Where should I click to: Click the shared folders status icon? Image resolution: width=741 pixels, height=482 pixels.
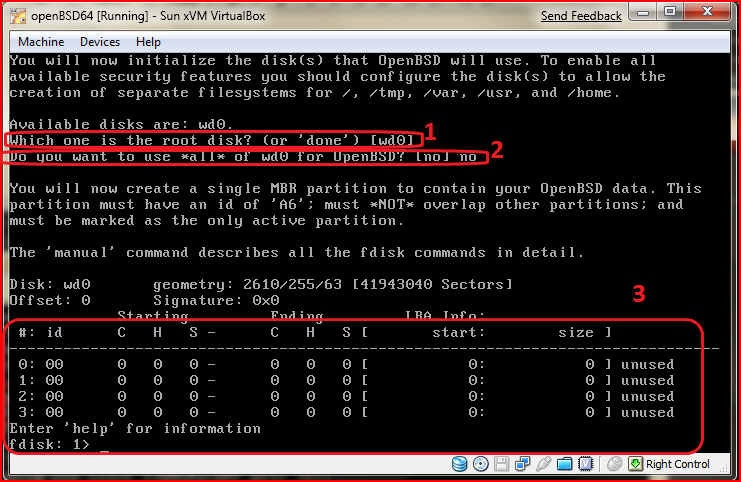[564, 464]
